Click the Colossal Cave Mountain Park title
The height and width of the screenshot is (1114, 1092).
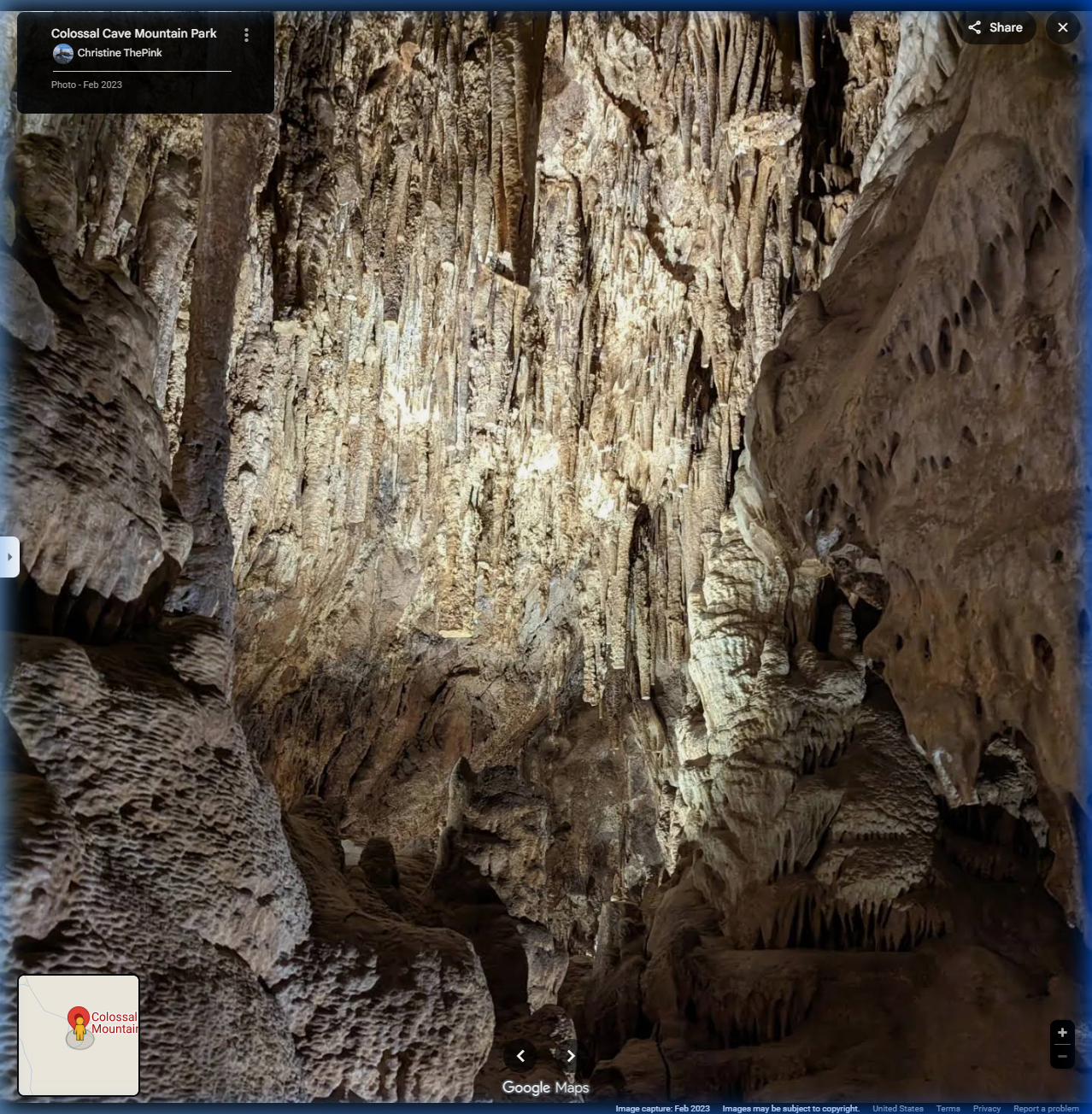coord(132,32)
